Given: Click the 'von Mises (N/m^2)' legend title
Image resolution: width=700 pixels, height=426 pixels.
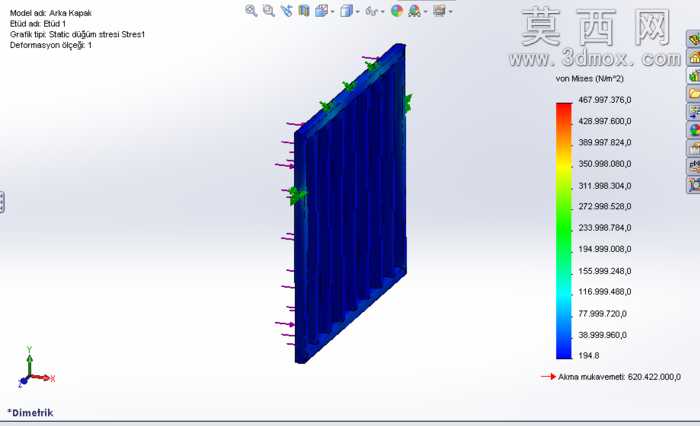Looking at the screenshot, I should [x=589, y=79].
